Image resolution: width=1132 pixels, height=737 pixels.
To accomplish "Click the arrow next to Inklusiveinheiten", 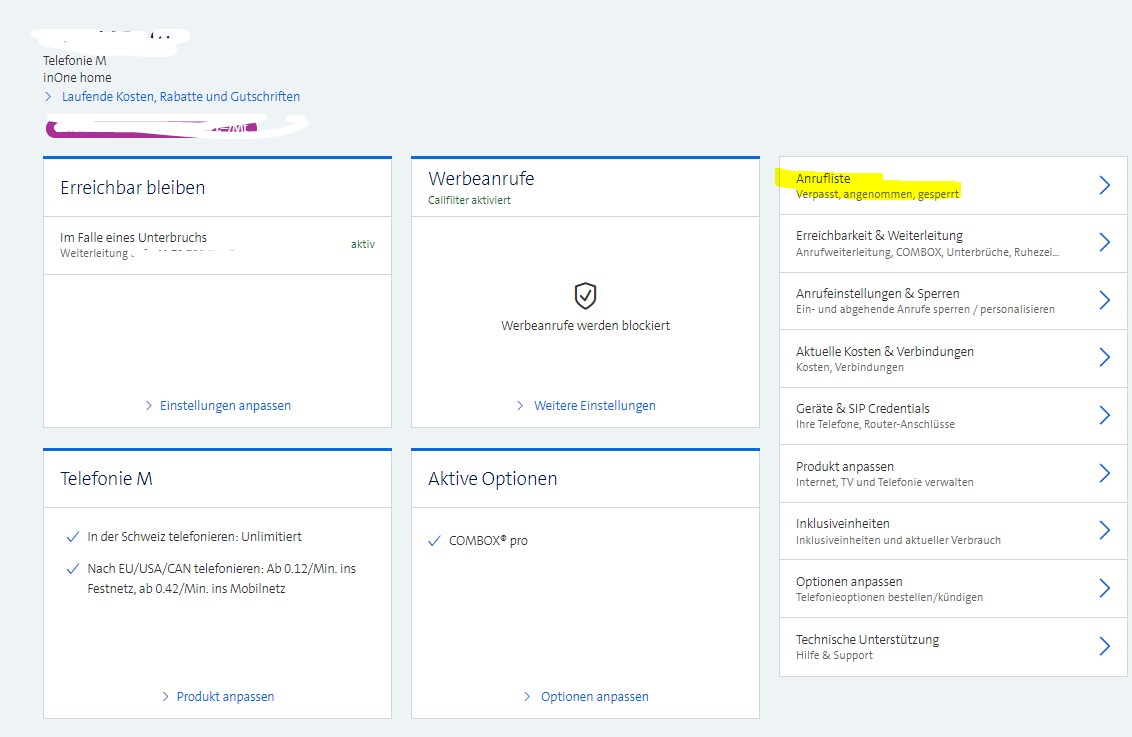I will click(1104, 530).
